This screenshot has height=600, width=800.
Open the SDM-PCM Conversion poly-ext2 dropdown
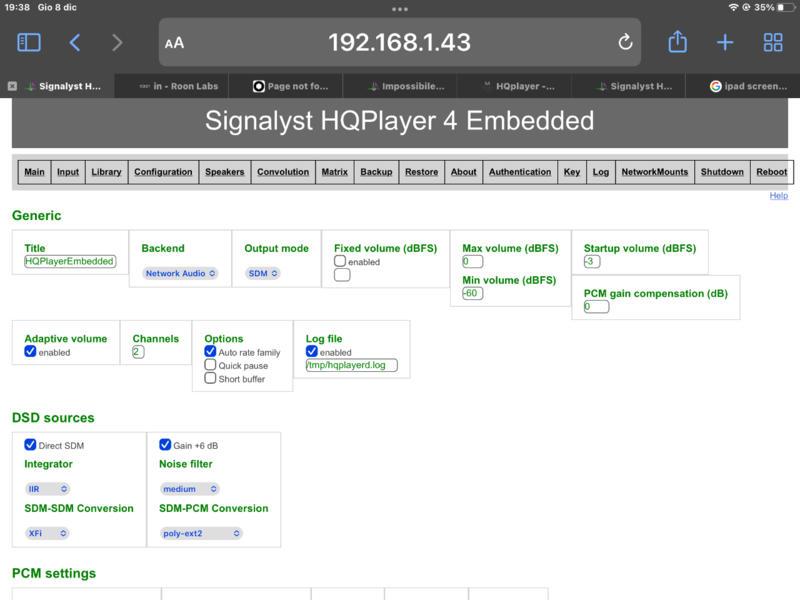click(201, 533)
